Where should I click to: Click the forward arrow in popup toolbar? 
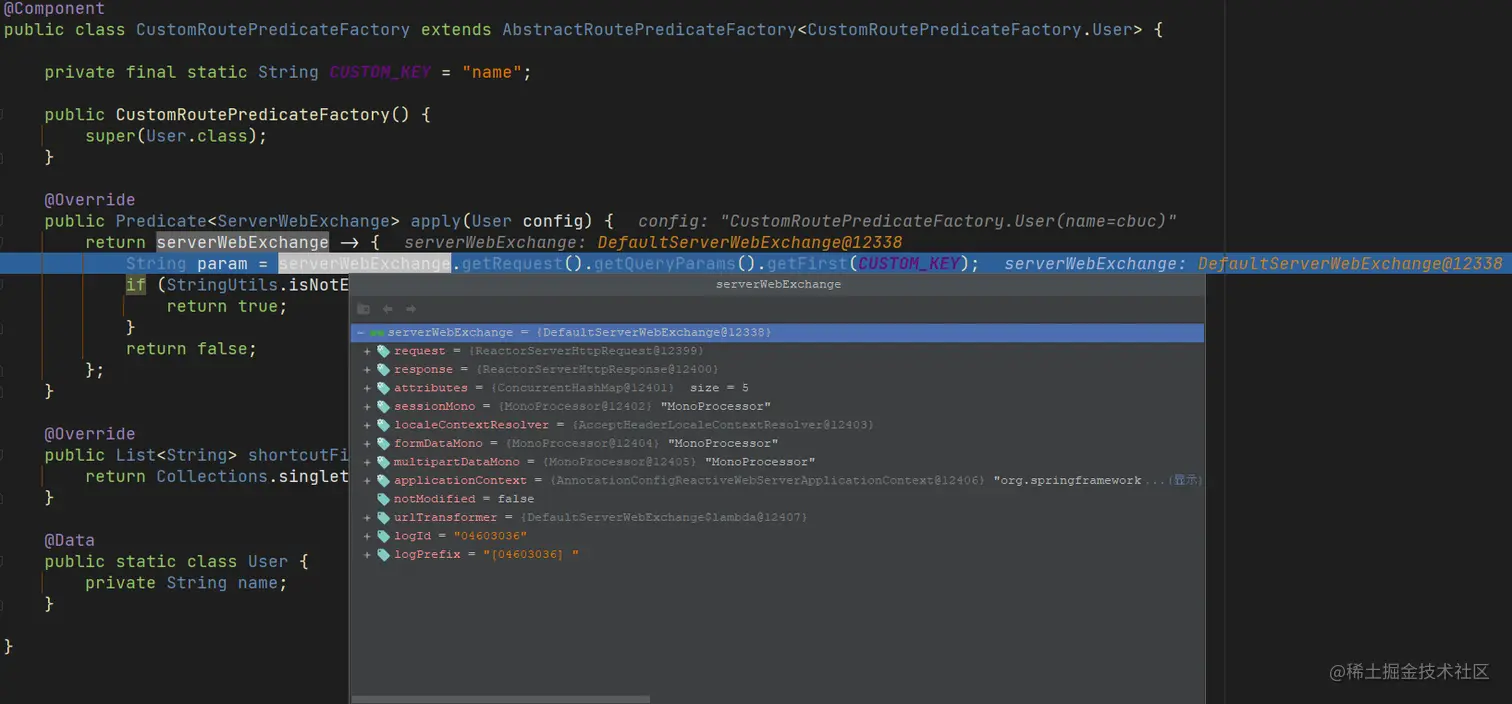coord(411,309)
